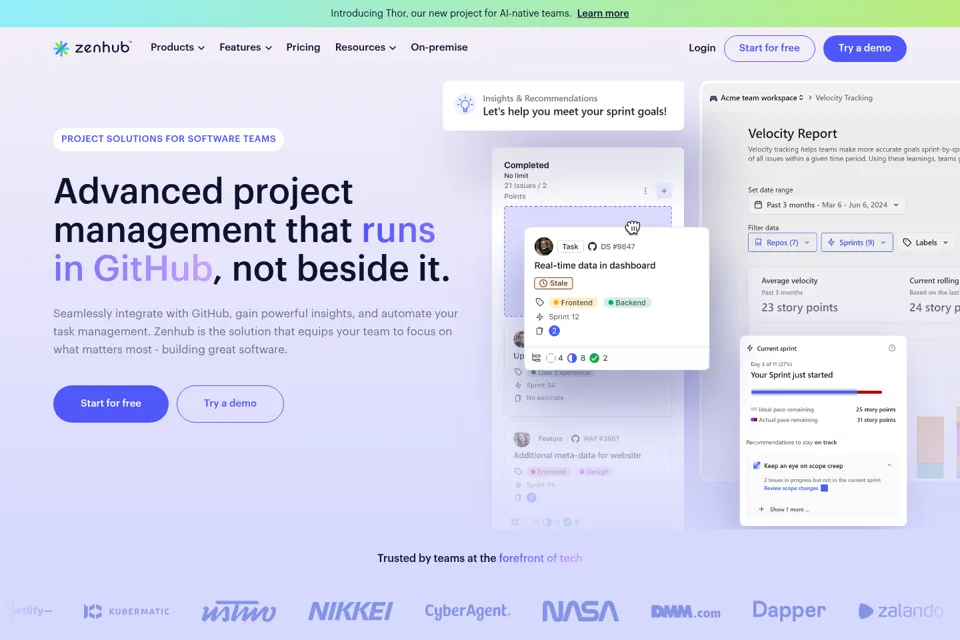The height and width of the screenshot is (640, 960).
Task: Click the GitHub icon beside WAF #3867
Action: point(576,439)
